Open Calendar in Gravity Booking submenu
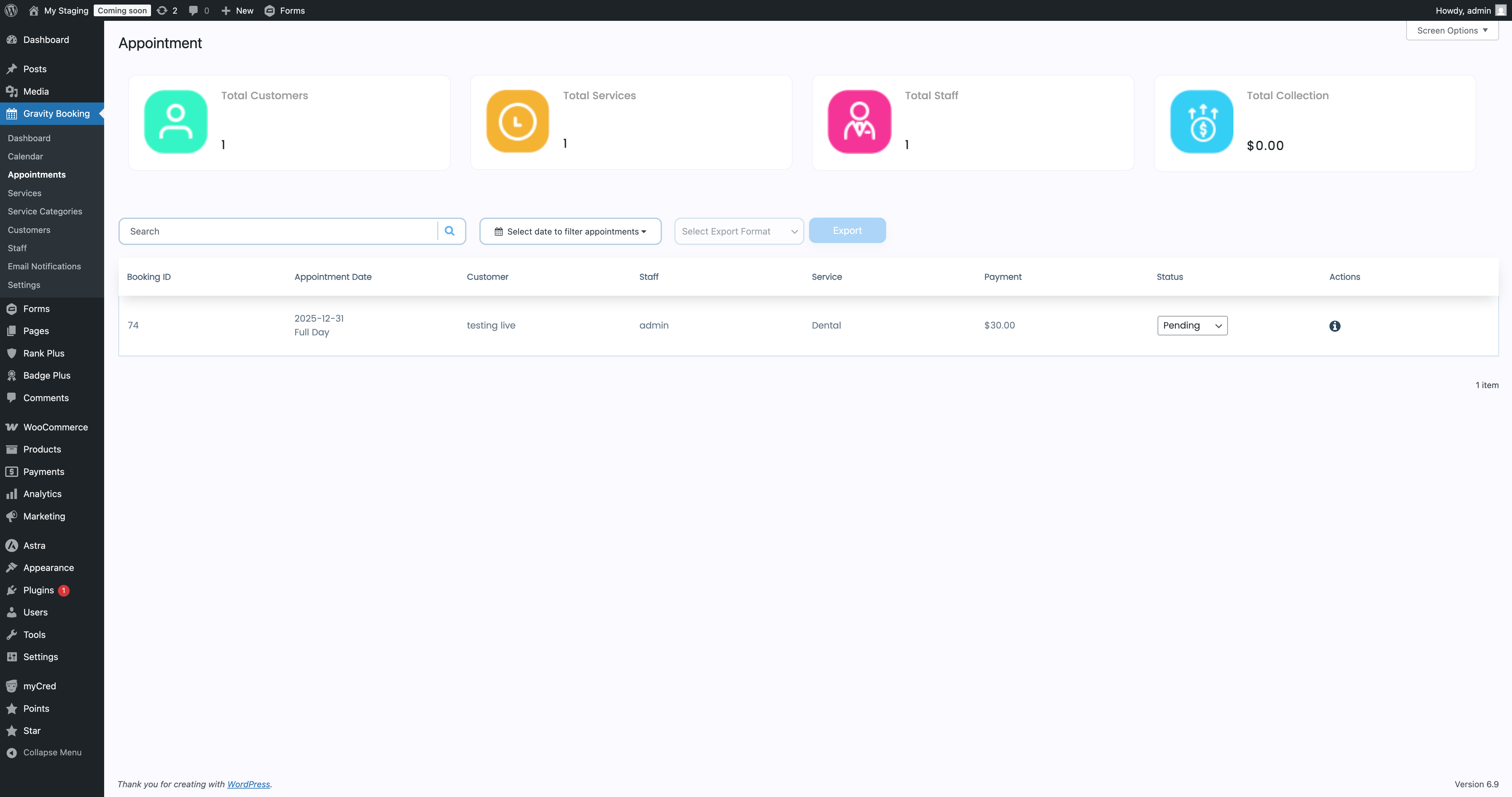The width and height of the screenshot is (1512, 797). 25,156
